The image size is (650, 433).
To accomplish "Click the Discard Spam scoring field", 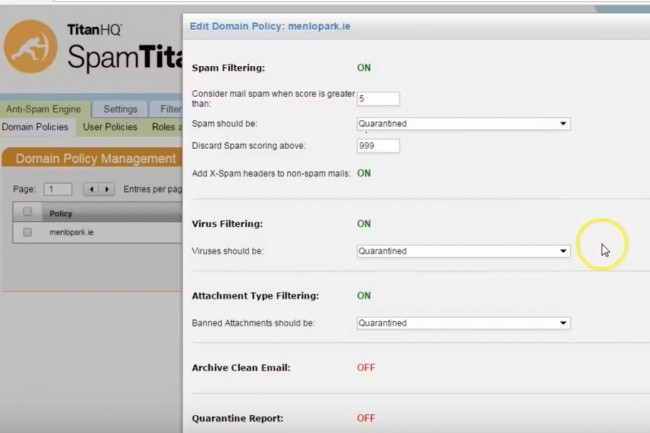I will (378, 146).
